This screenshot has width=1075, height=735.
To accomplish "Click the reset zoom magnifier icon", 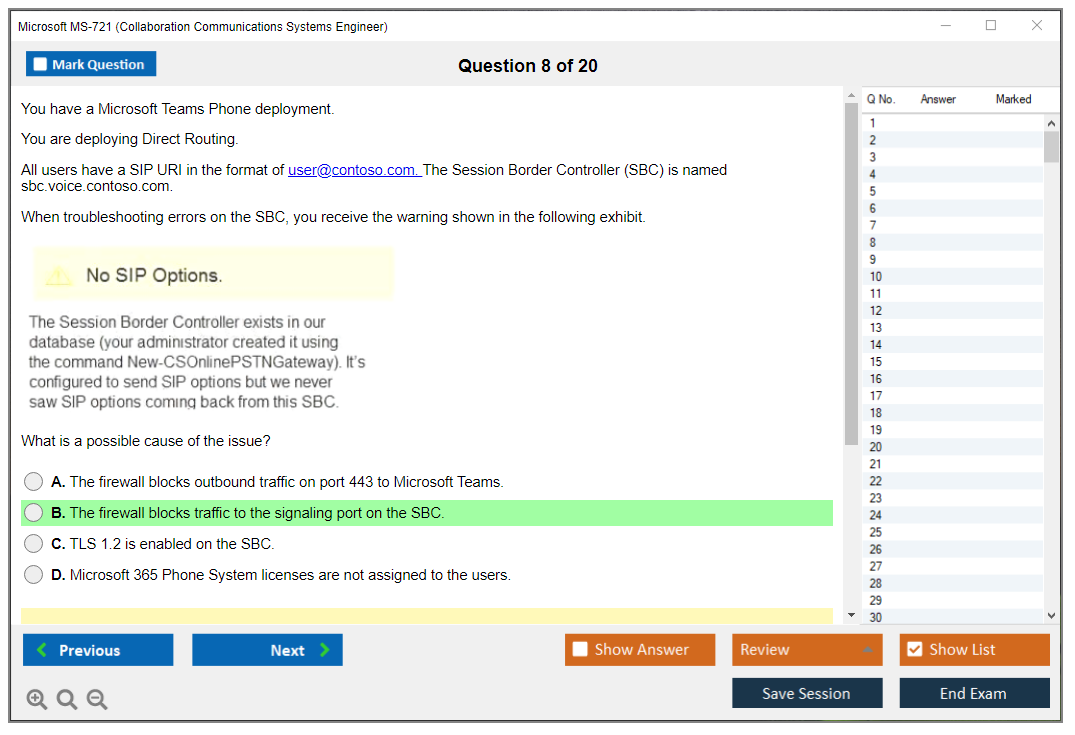I will (67, 699).
